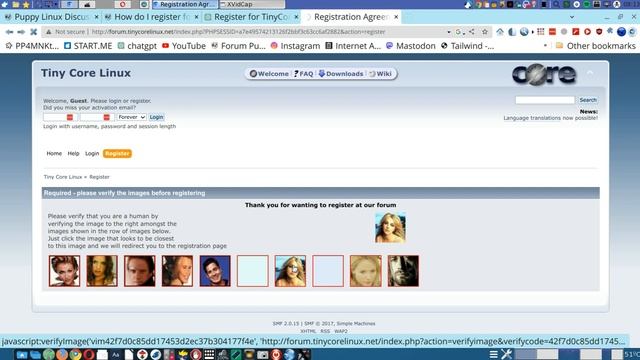
Task: Close the Puppy Linux Discussion tab
Action: (97, 17)
